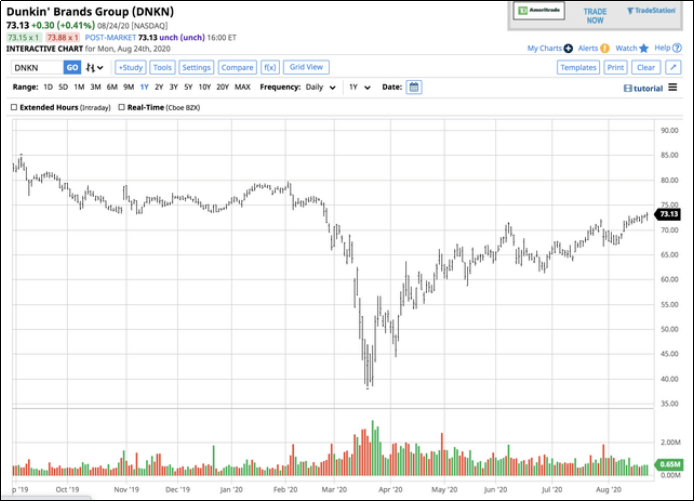Select the blue 1Y range

coord(144,87)
